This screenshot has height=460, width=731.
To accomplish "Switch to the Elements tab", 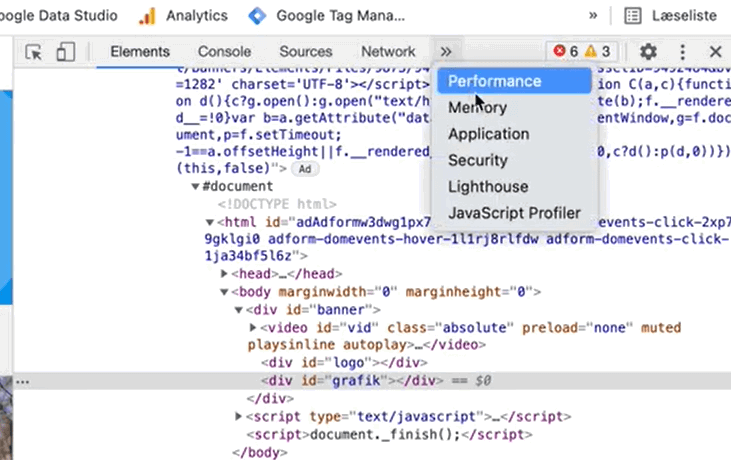I will [x=140, y=52].
